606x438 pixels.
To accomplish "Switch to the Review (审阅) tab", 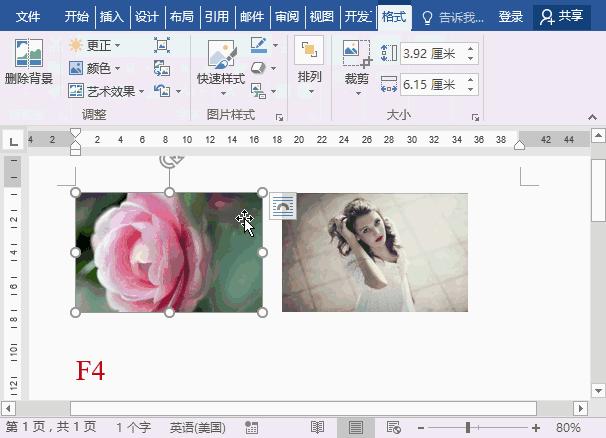I will click(x=287, y=16).
